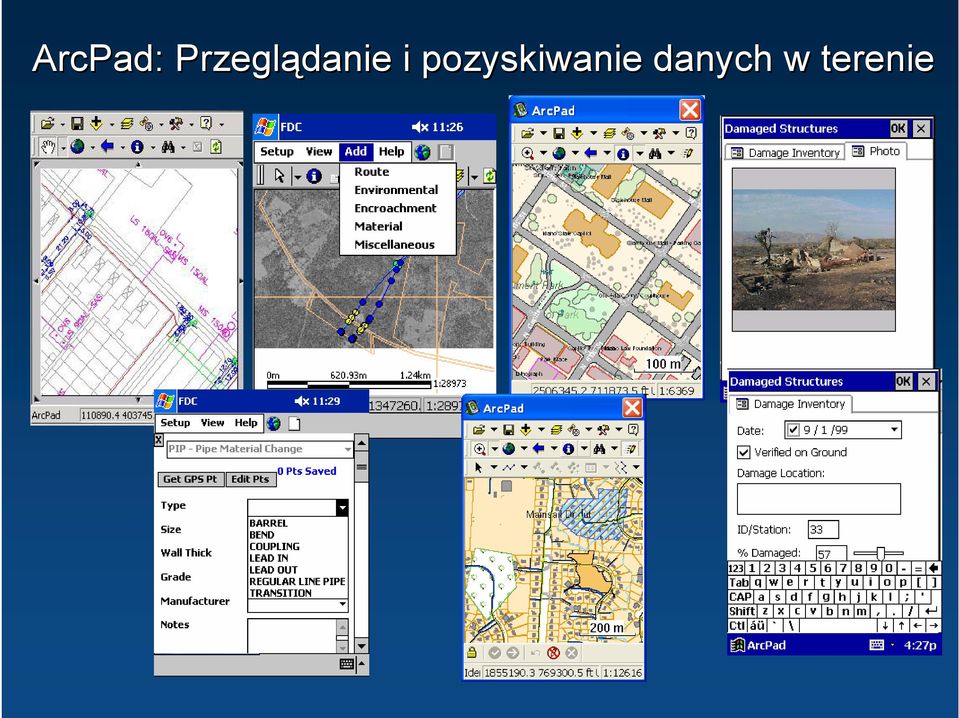Select Zoom In magnifier in 100 m city-map ArcPad window
The height and width of the screenshot is (718, 959).
coord(528,154)
